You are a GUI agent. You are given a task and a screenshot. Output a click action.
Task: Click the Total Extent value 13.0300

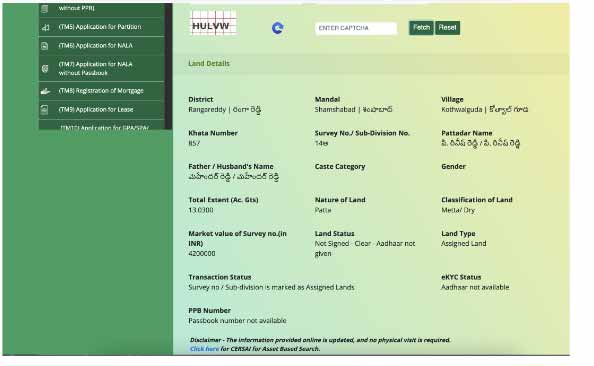201,210
